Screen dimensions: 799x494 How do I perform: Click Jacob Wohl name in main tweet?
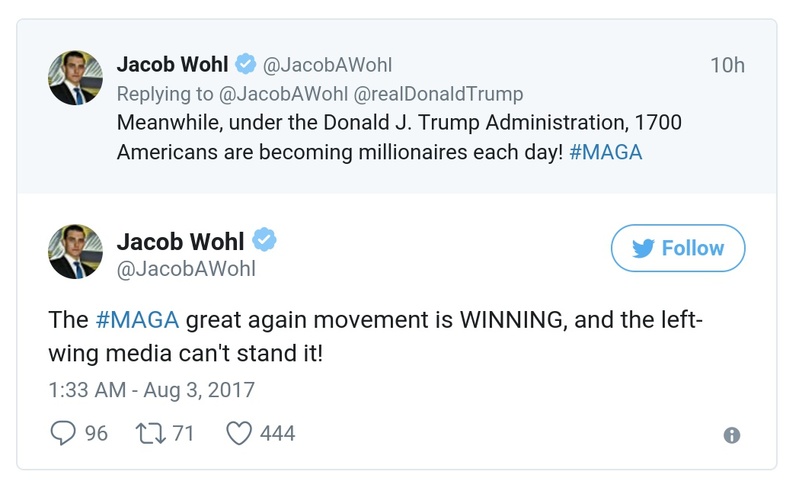pyautogui.click(x=180, y=241)
